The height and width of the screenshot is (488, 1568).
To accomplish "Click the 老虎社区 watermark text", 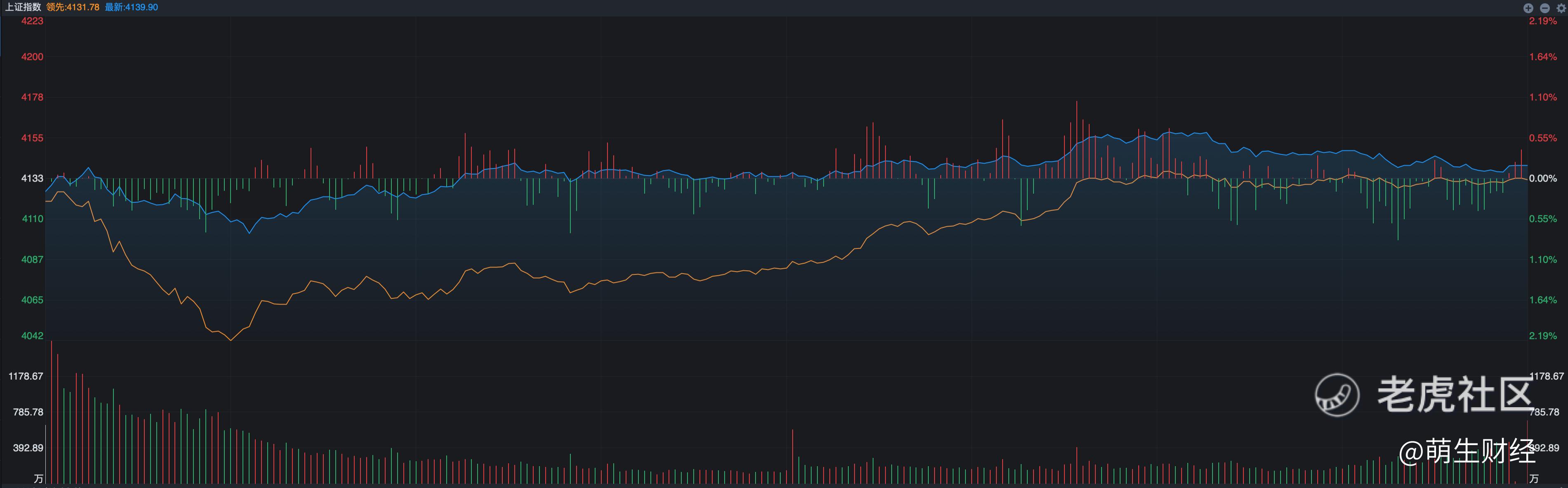I will tap(1454, 395).
